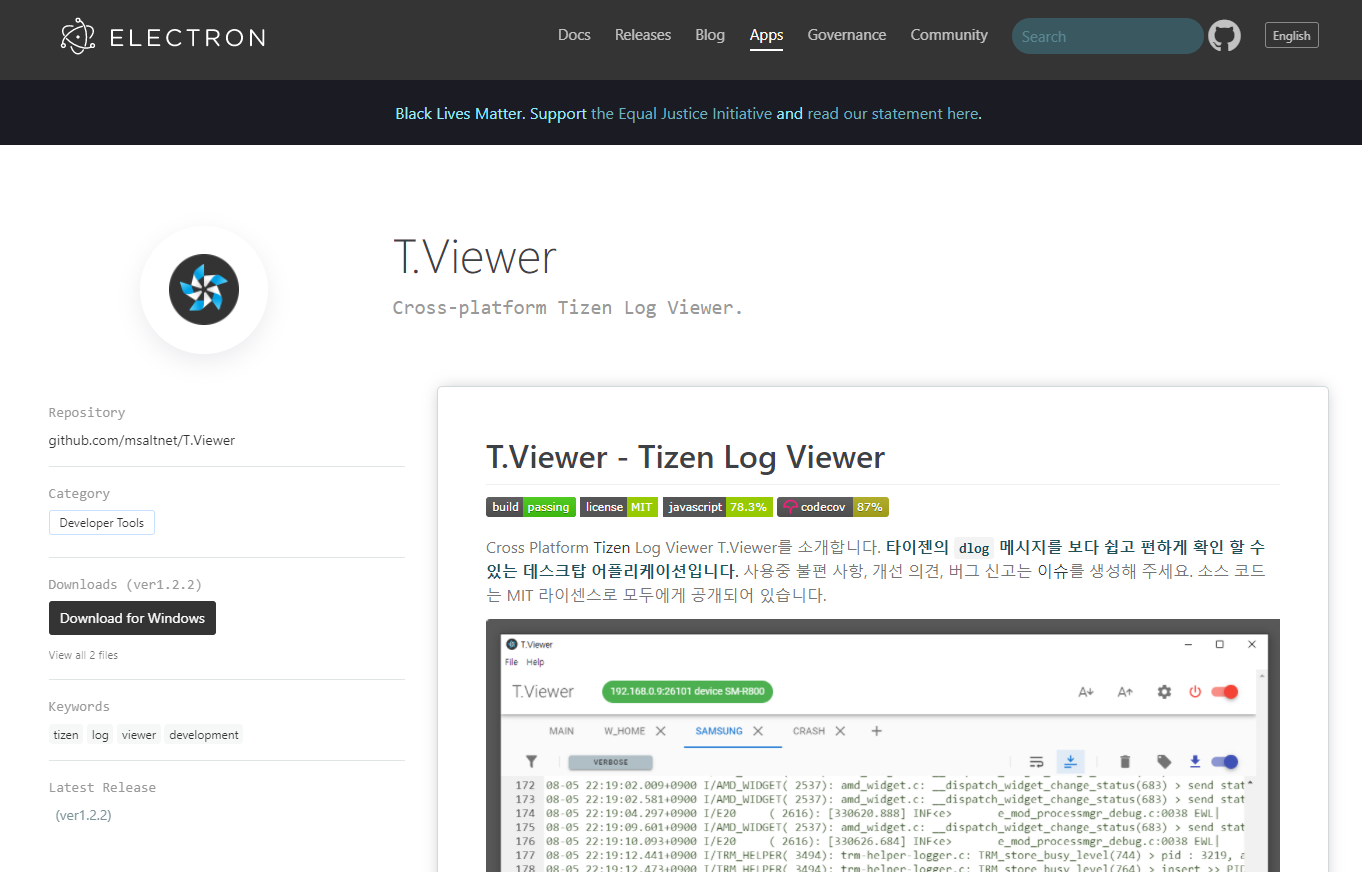Focus the Search input field
1362x872 pixels.
pyautogui.click(x=1107, y=36)
